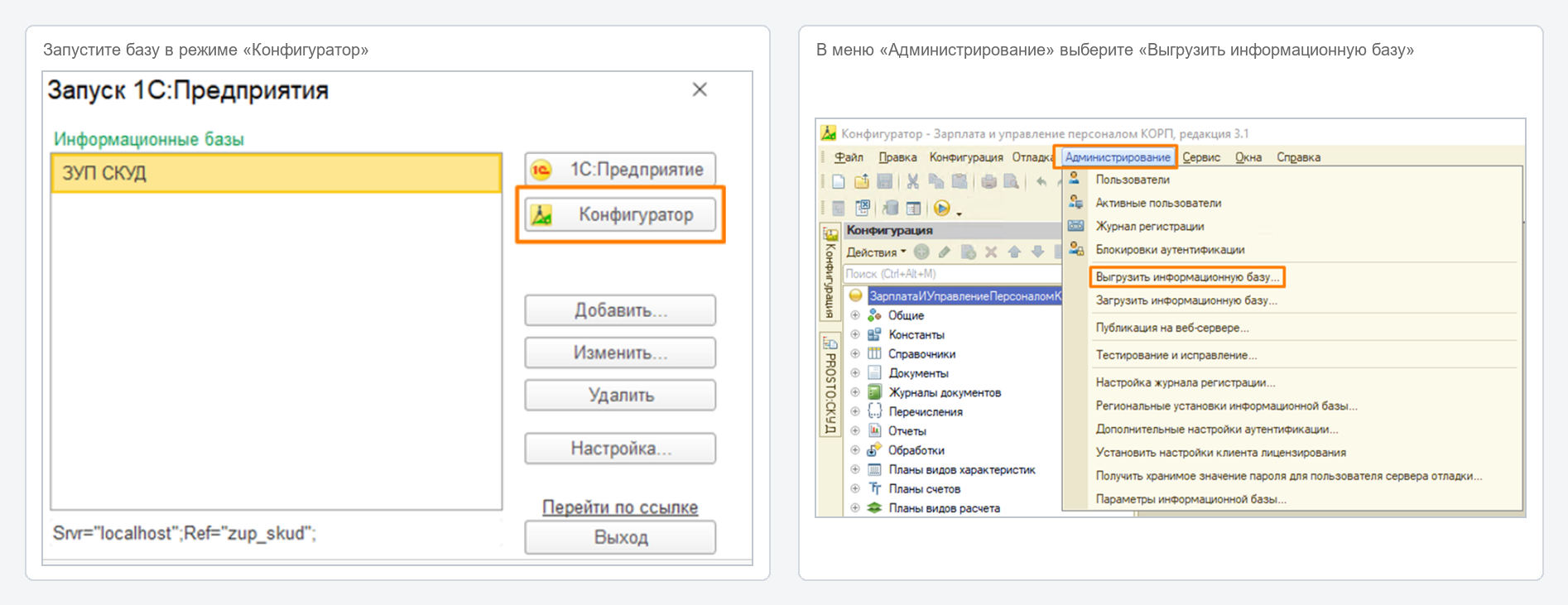This screenshot has width=1568, height=605.
Task: Click the Undo arrow toolbar icon
Action: click(x=1041, y=181)
